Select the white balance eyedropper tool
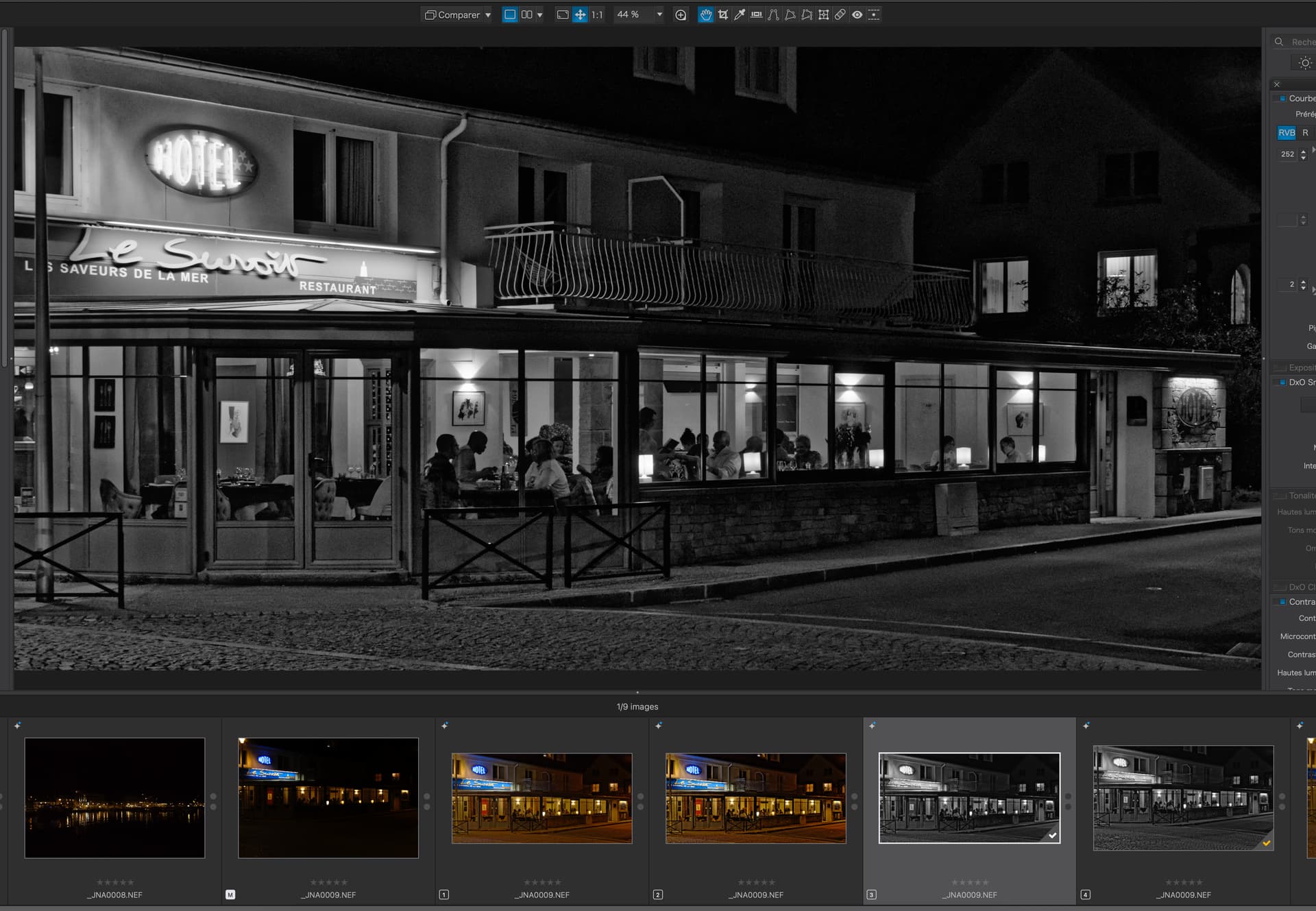The height and width of the screenshot is (911, 1316). (x=740, y=14)
